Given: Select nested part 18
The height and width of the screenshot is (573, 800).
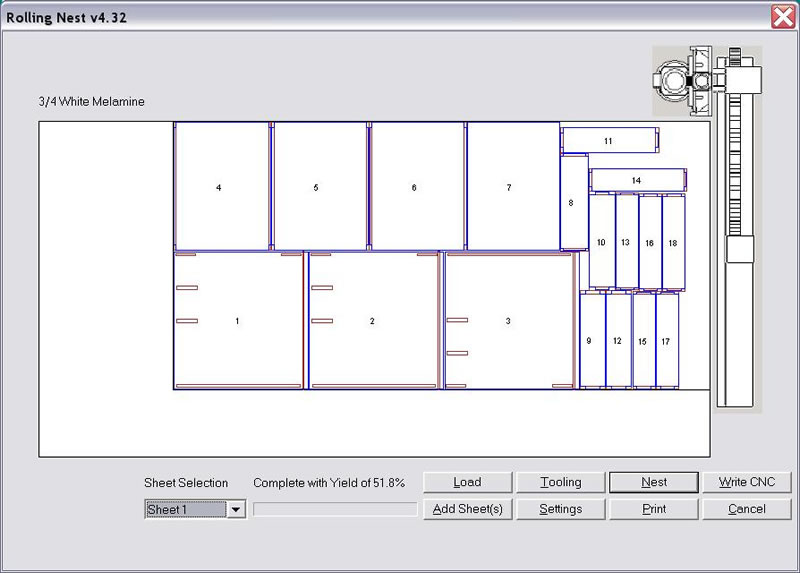Looking at the screenshot, I should coord(673,242).
